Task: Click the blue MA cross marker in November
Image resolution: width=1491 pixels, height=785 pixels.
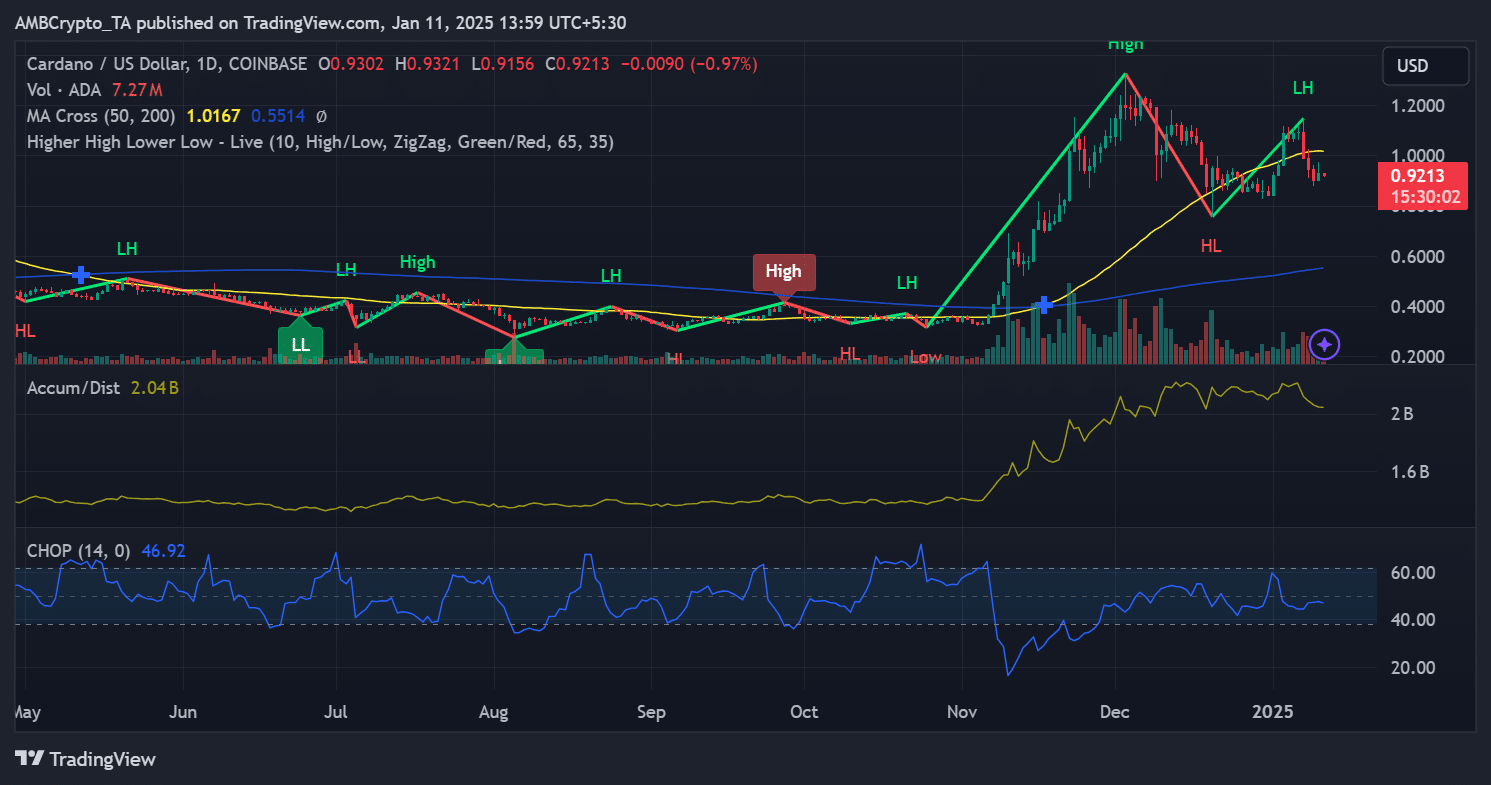Action: point(1045,304)
